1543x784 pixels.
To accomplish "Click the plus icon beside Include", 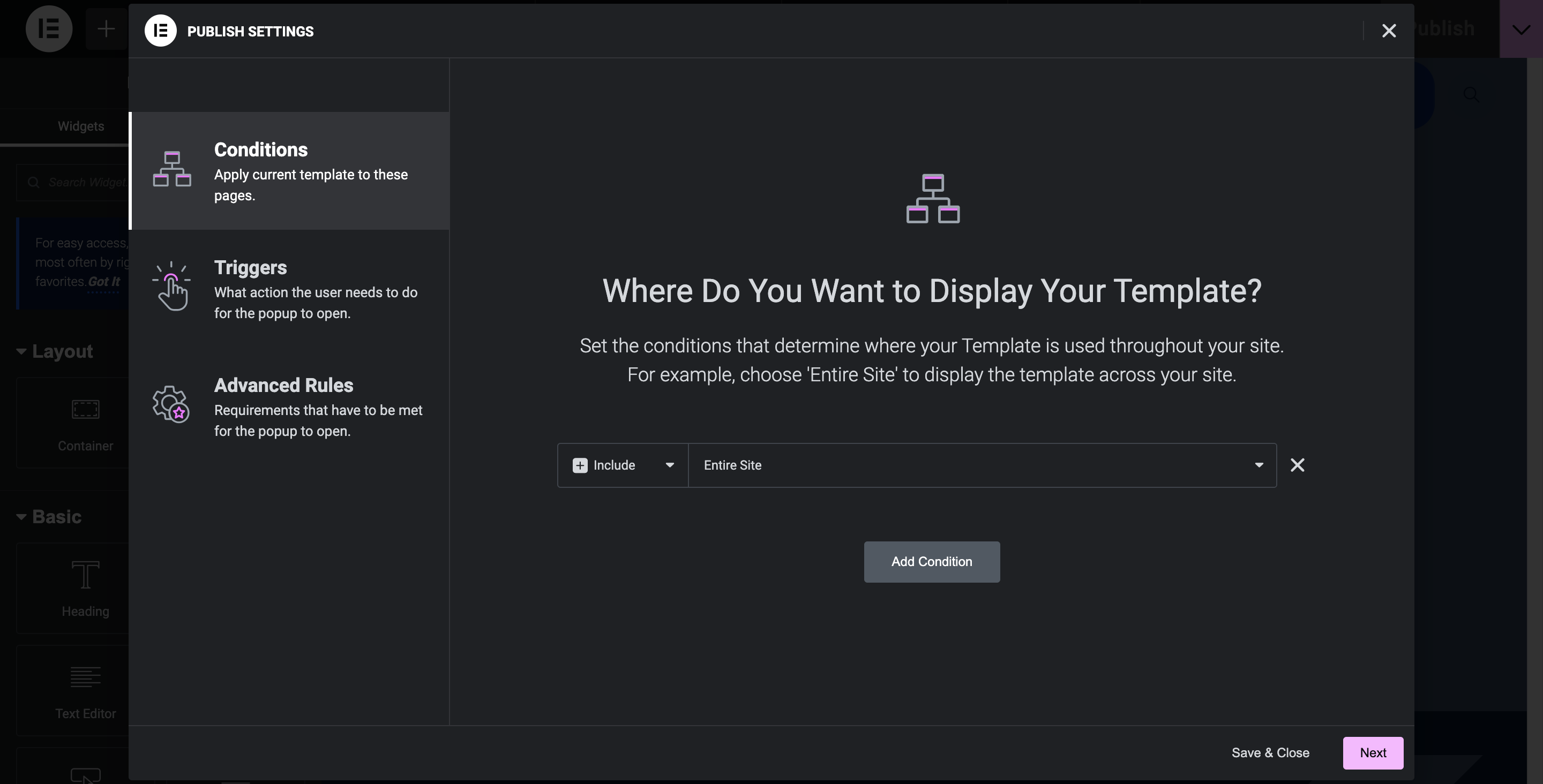I will [580, 465].
